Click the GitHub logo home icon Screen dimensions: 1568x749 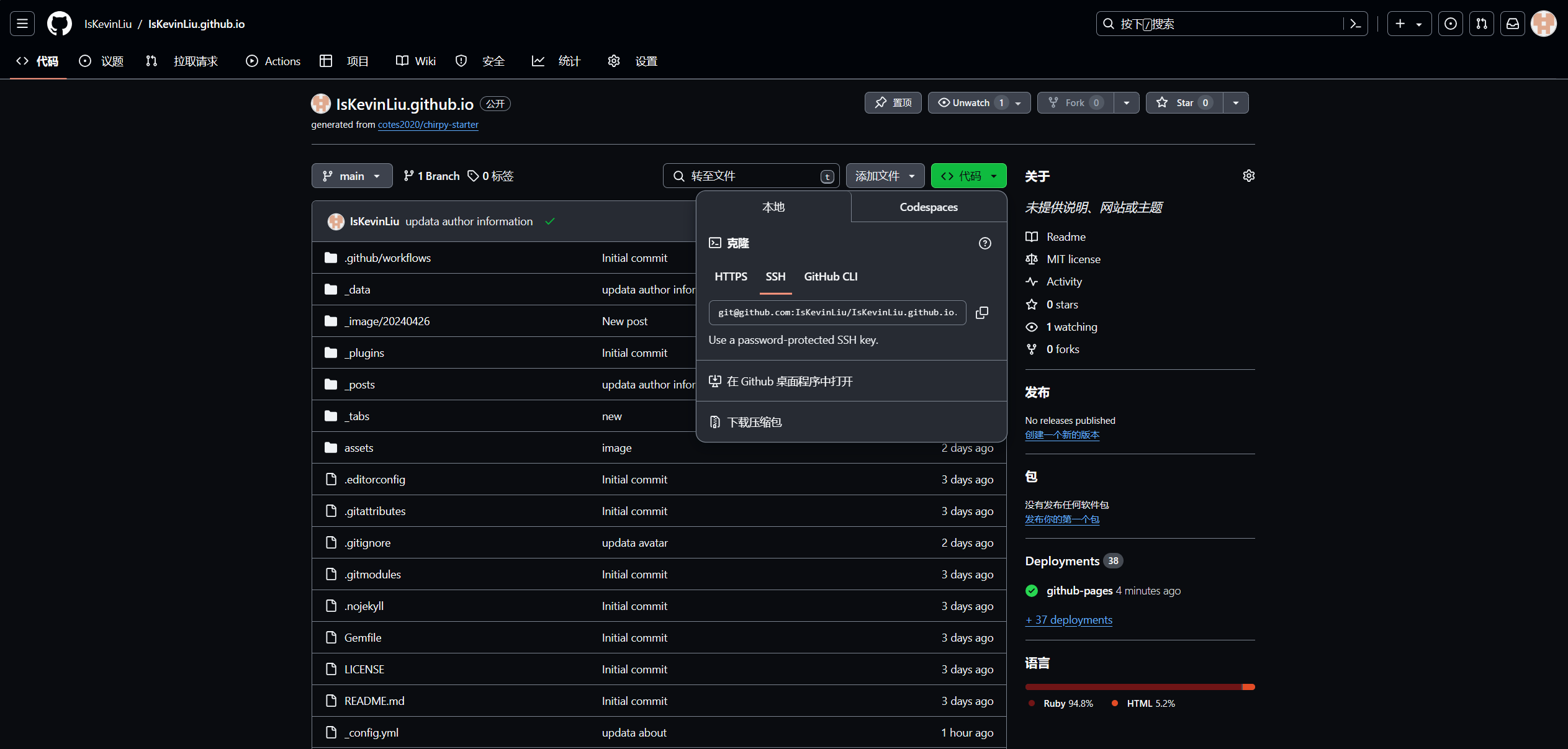[x=60, y=24]
